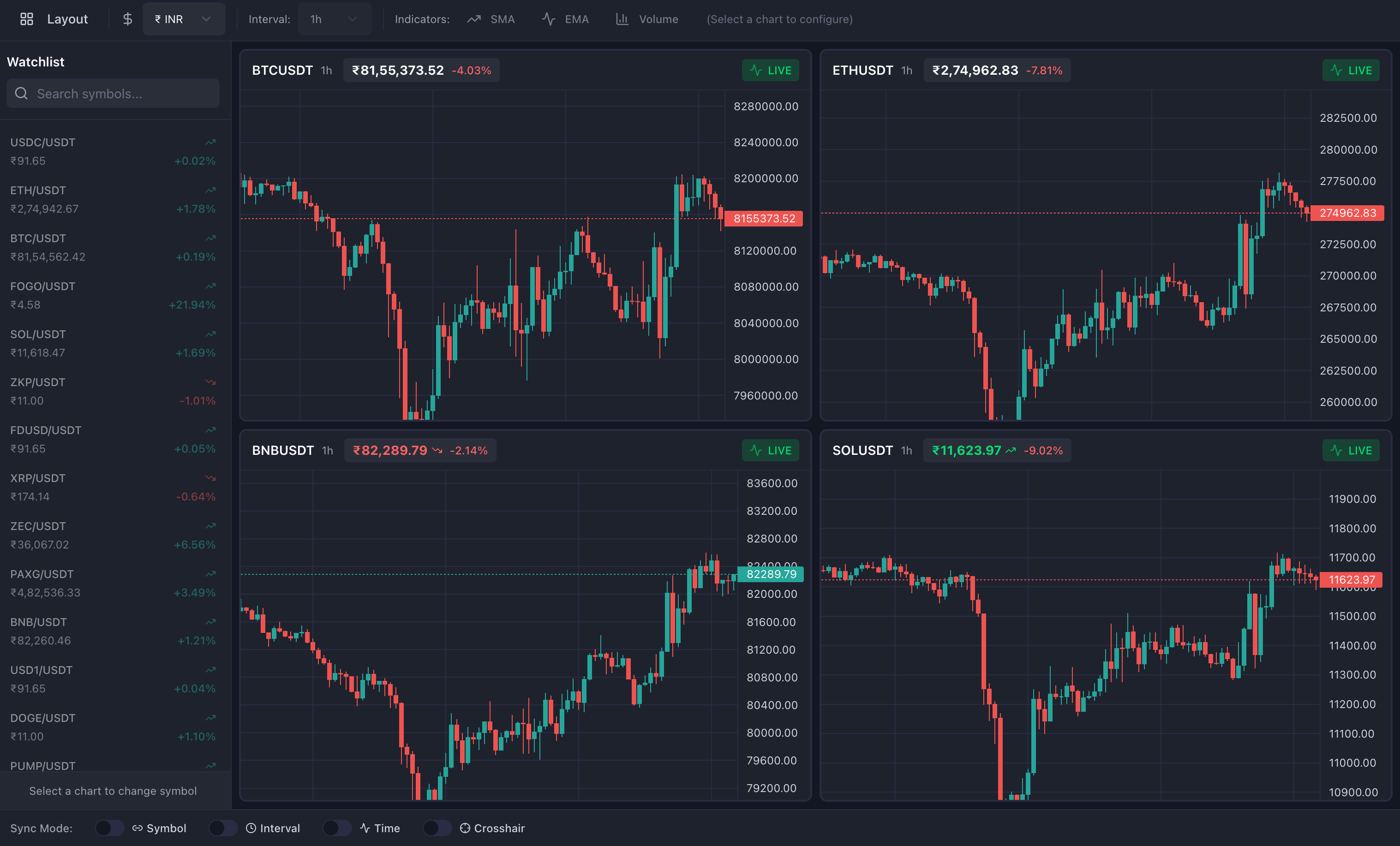Click the LIVE button on SOLUSDT chart
The image size is (1400, 846).
tap(1350, 451)
